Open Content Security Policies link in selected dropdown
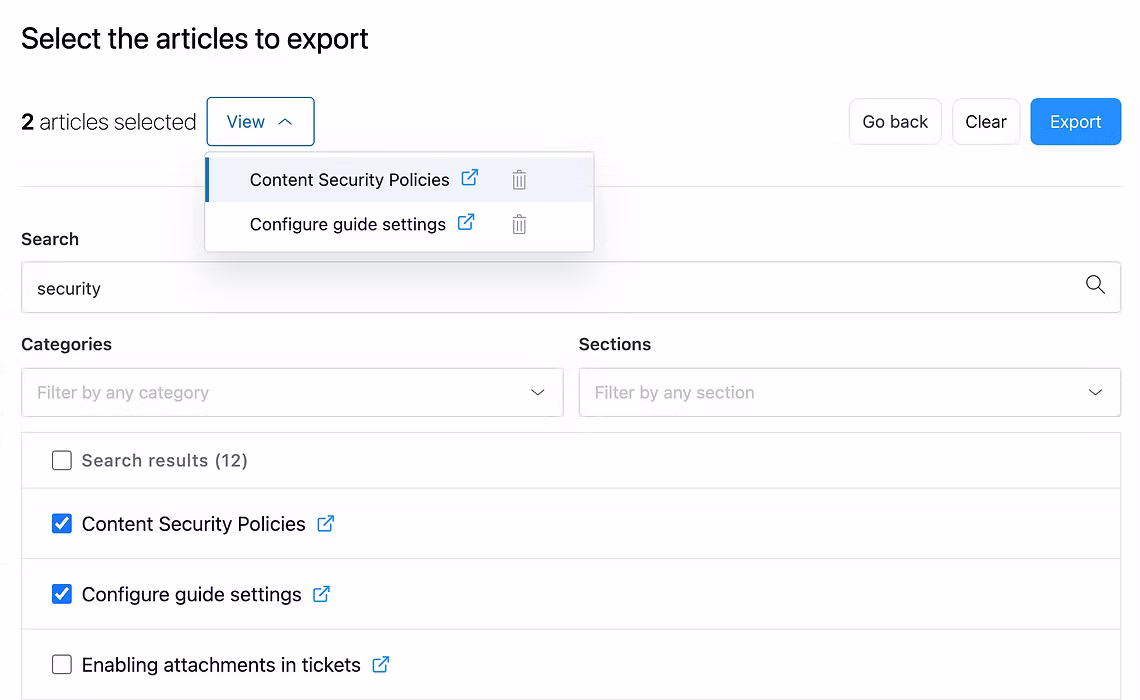 pos(470,177)
